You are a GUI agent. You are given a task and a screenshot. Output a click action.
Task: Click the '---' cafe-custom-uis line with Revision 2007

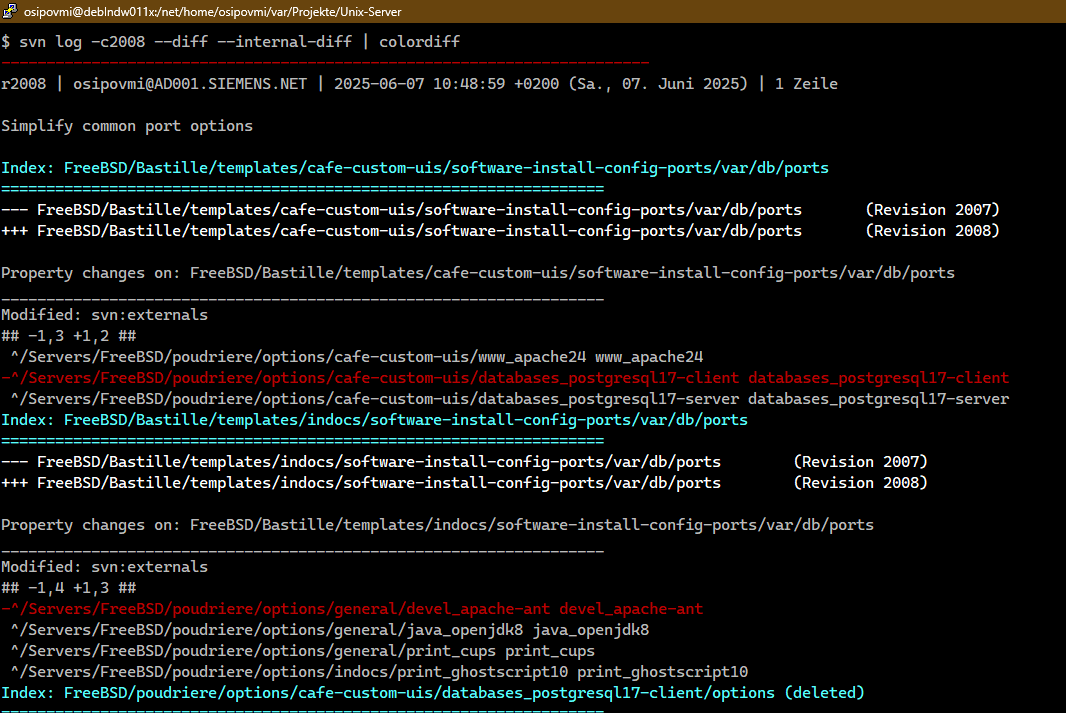(x=500, y=210)
